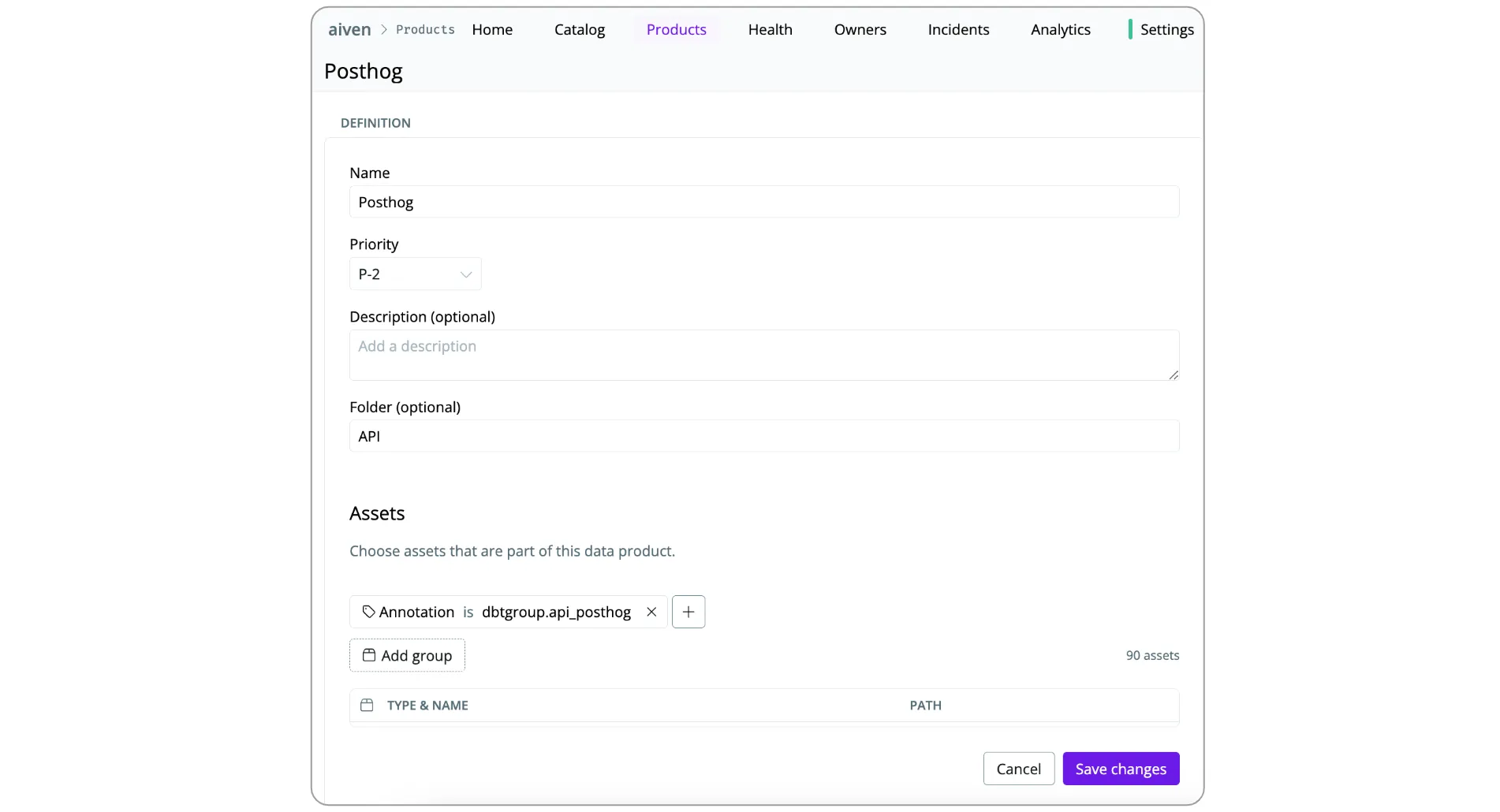Open the Settings tab
The width and height of the screenshot is (1500, 812).
tap(1167, 29)
